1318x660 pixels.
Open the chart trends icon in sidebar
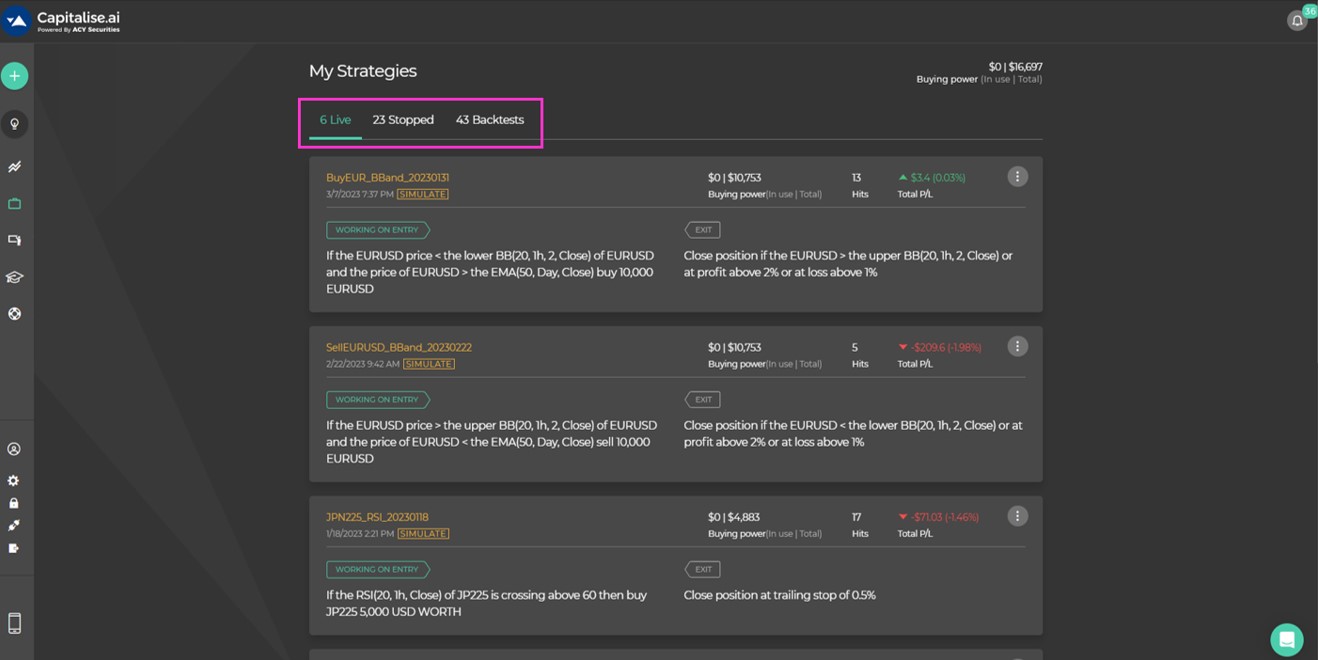pyautogui.click(x=14, y=167)
